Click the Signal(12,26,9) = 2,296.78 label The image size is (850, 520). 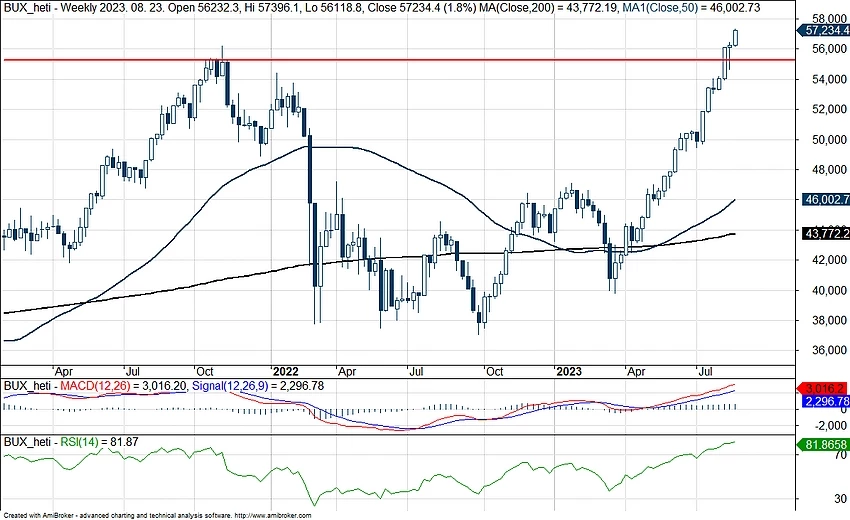coord(258,386)
